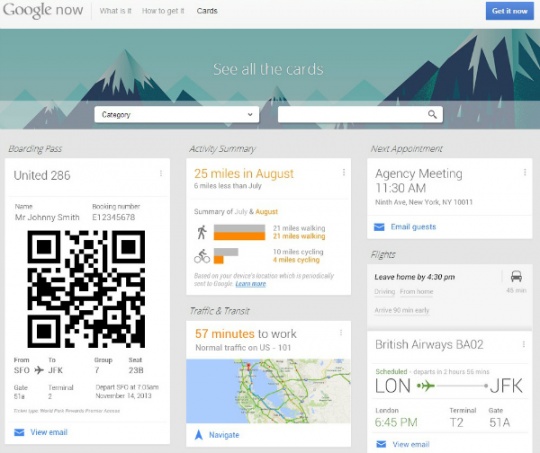The height and width of the screenshot is (453, 540).
Task: Open British Airways BA02 card menu
Action: [523, 344]
